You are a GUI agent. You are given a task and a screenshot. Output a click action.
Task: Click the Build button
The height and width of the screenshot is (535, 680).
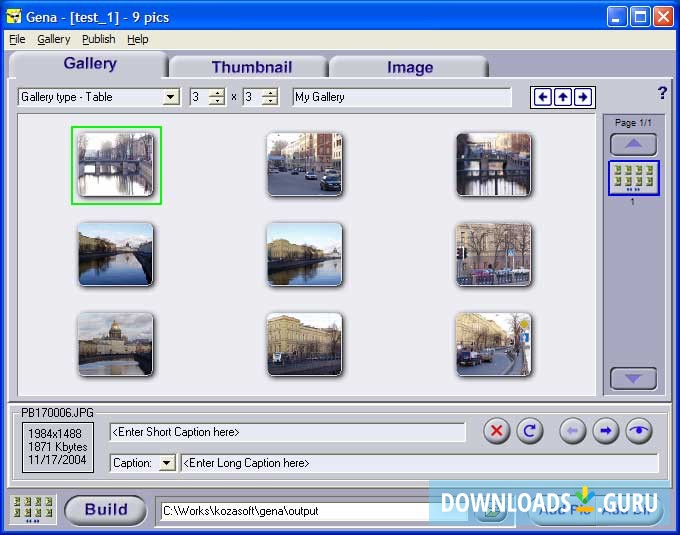106,510
